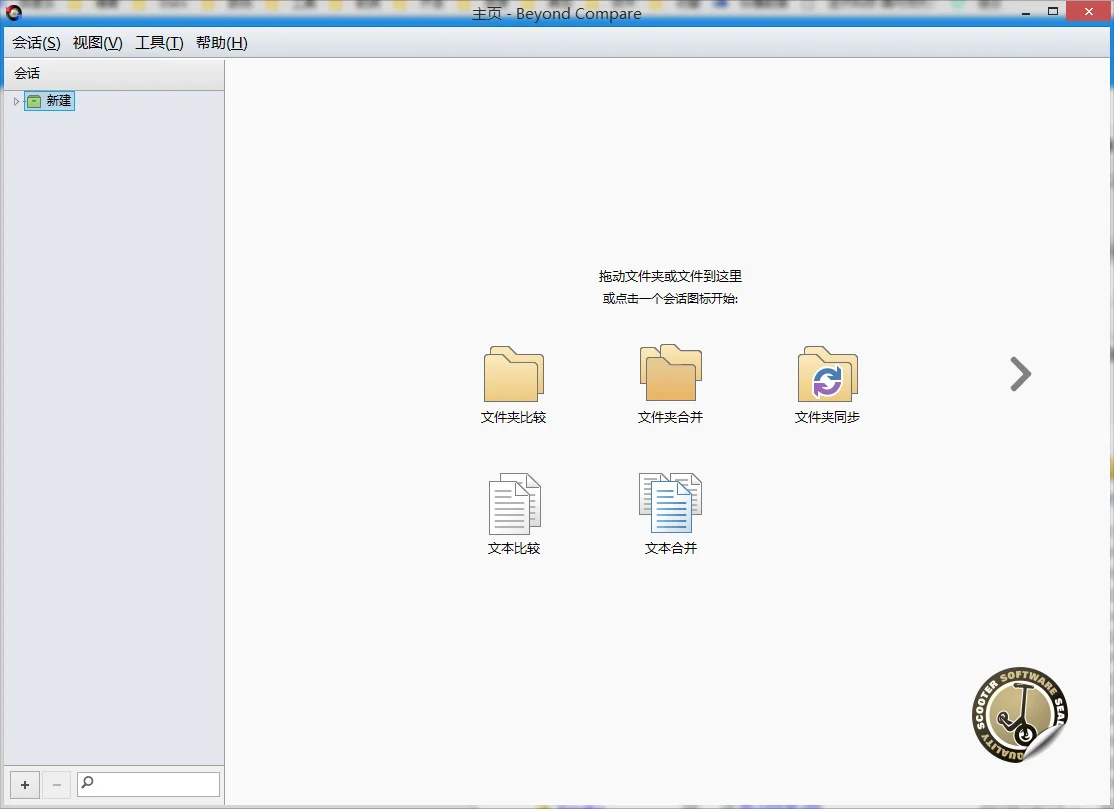The image size is (1114, 809).
Task: Open the 视图(V) menu
Action: coord(97,43)
